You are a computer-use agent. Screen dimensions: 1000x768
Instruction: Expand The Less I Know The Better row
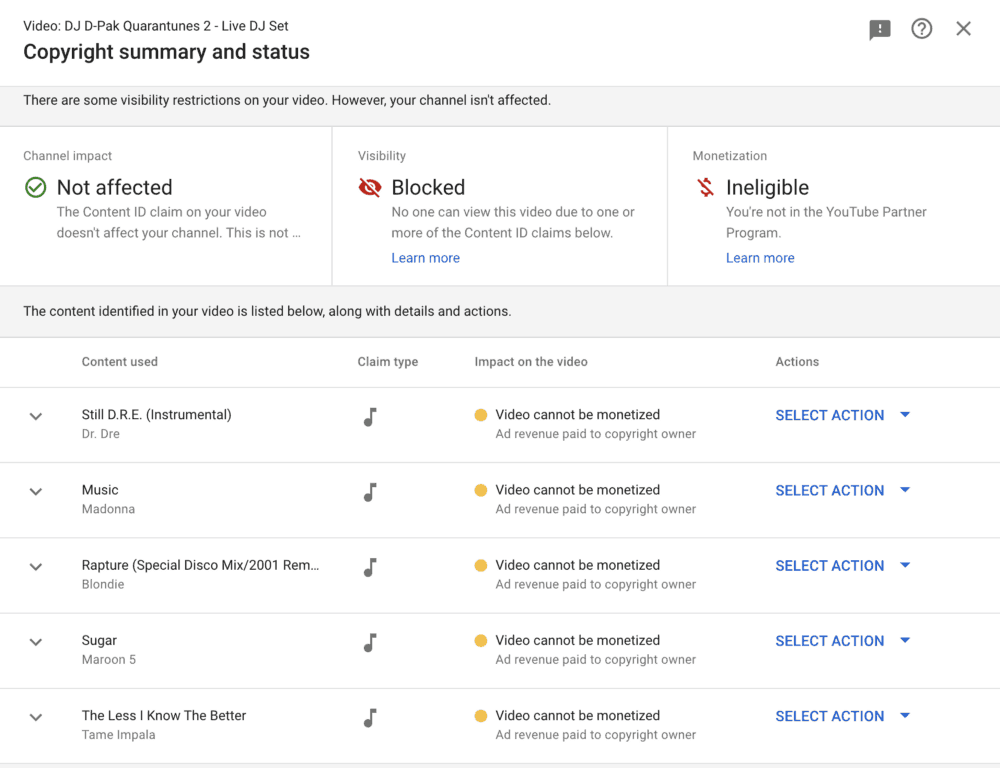36,717
